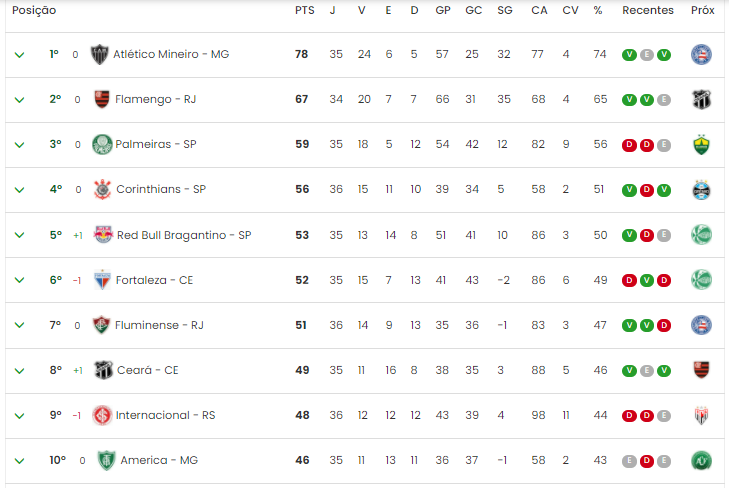
Task: Click Ceará's next opponent Flamengo crest
Action: [701, 370]
